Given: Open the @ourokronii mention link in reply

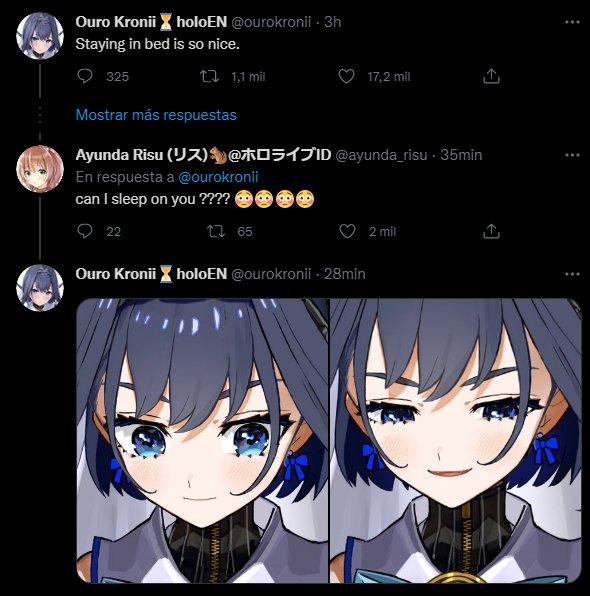Looking at the screenshot, I should [218, 177].
